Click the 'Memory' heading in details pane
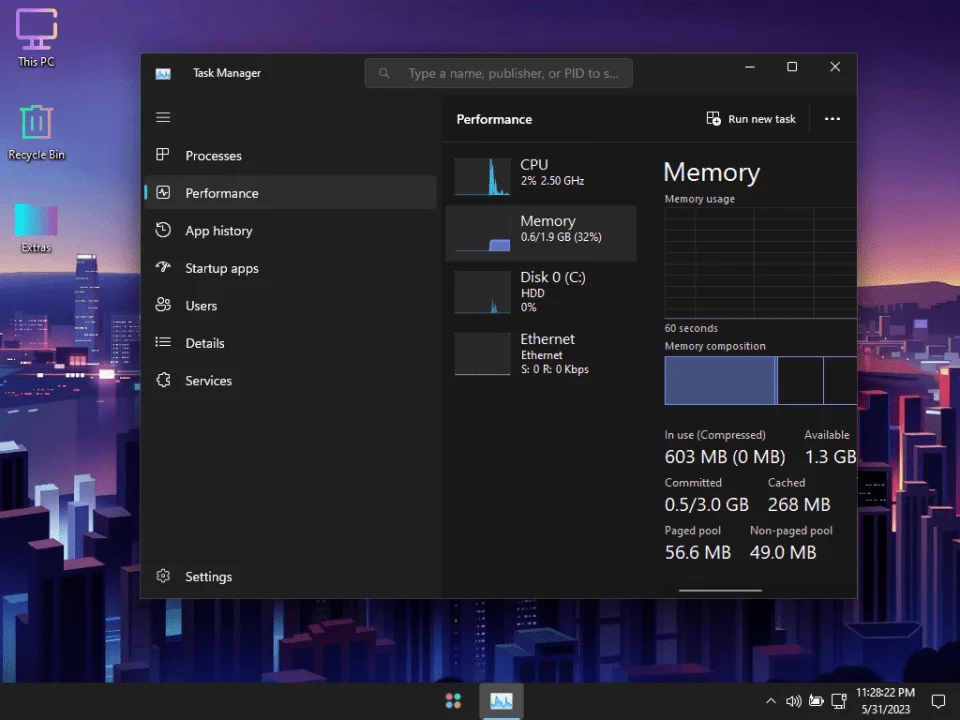The image size is (960, 720). 711,172
